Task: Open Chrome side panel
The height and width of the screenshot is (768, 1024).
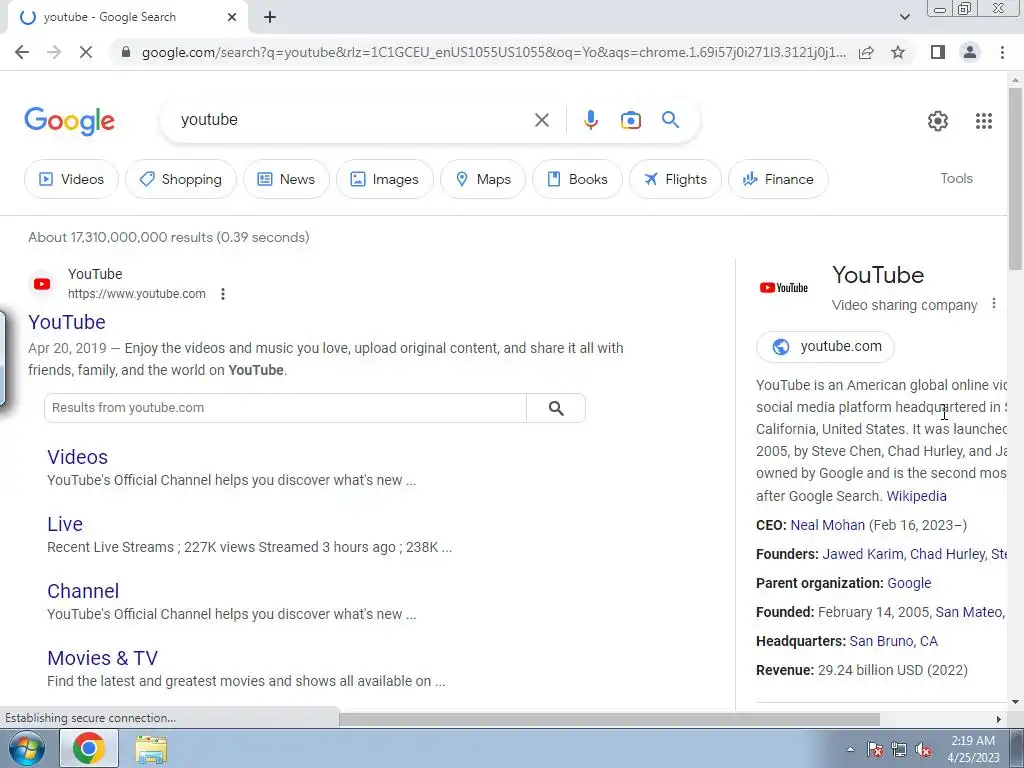Action: [x=938, y=52]
